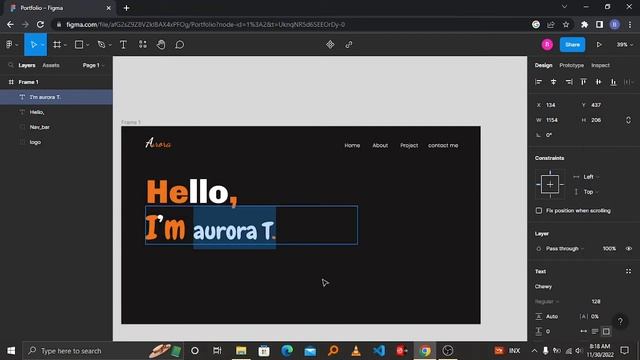640x360 pixels.
Task: Click the blue Share button
Action: pos(572,44)
